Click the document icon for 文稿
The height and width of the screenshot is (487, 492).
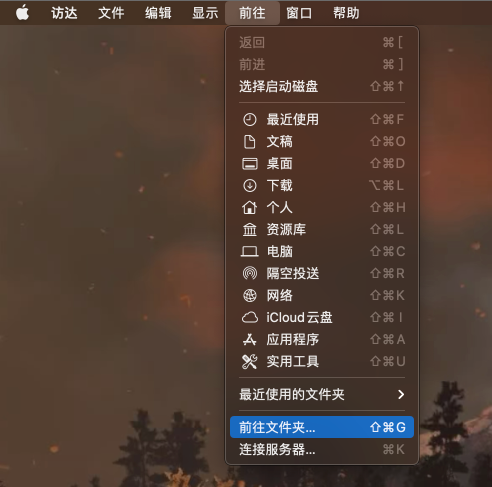click(250, 142)
